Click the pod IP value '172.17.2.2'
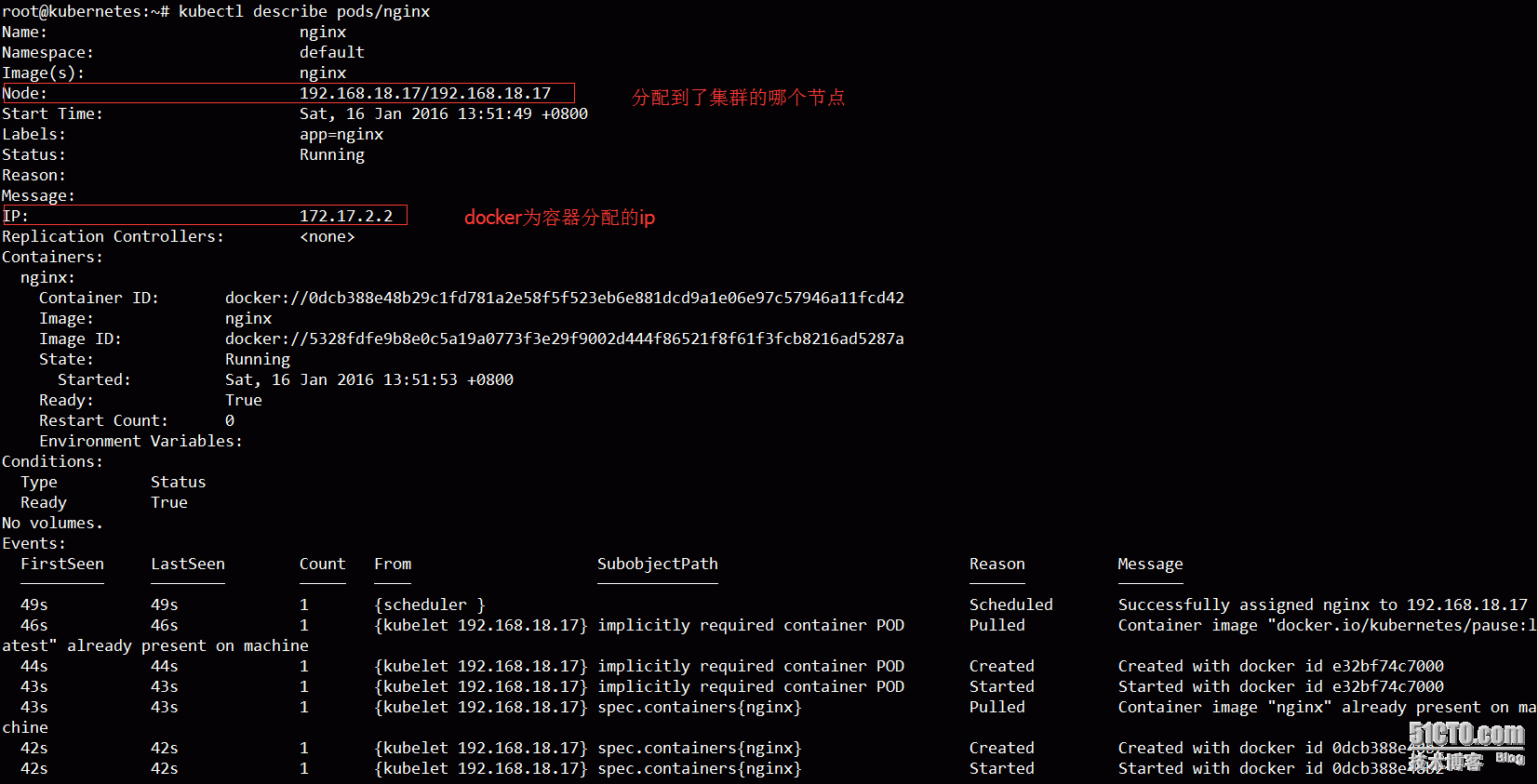 point(346,217)
